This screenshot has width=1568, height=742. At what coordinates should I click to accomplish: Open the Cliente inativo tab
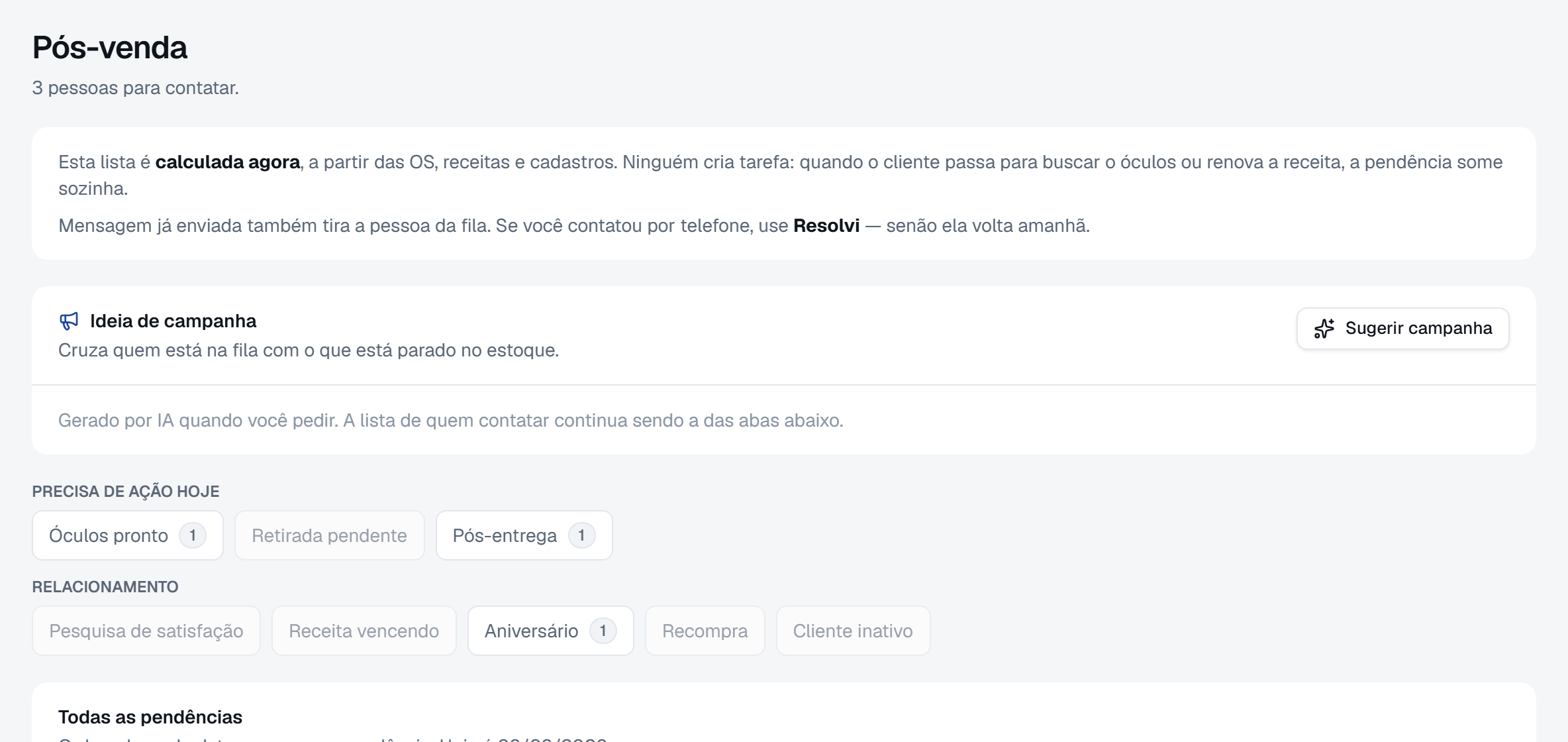[853, 631]
